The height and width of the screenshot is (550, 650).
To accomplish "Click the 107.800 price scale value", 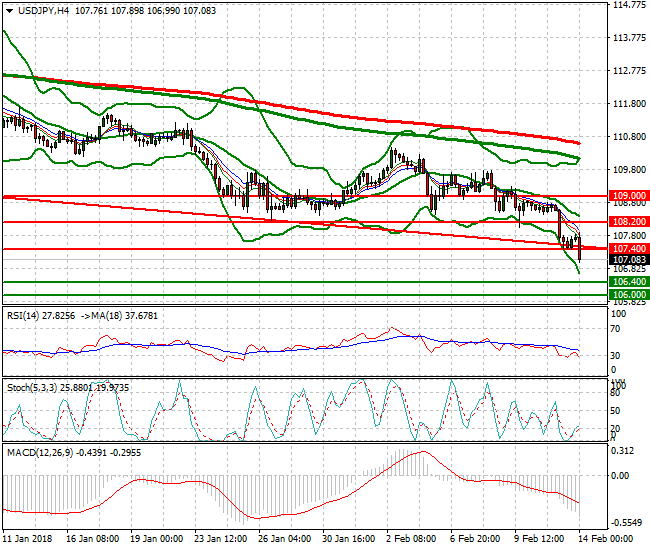I will pos(629,235).
